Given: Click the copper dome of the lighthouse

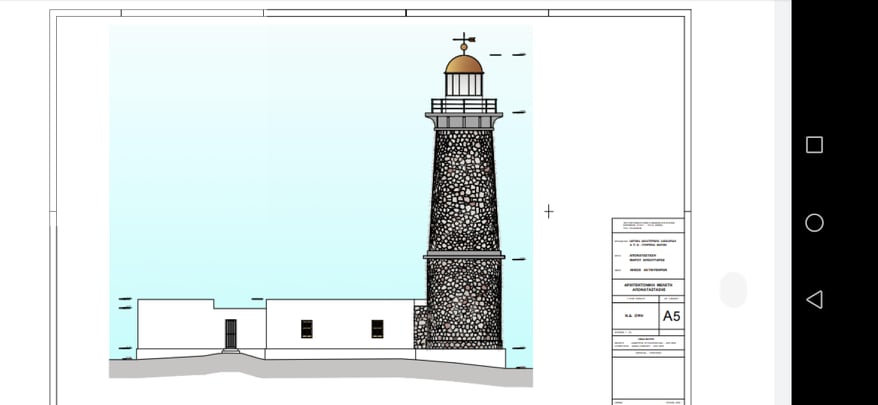Looking at the screenshot, I should click(464, 64).
